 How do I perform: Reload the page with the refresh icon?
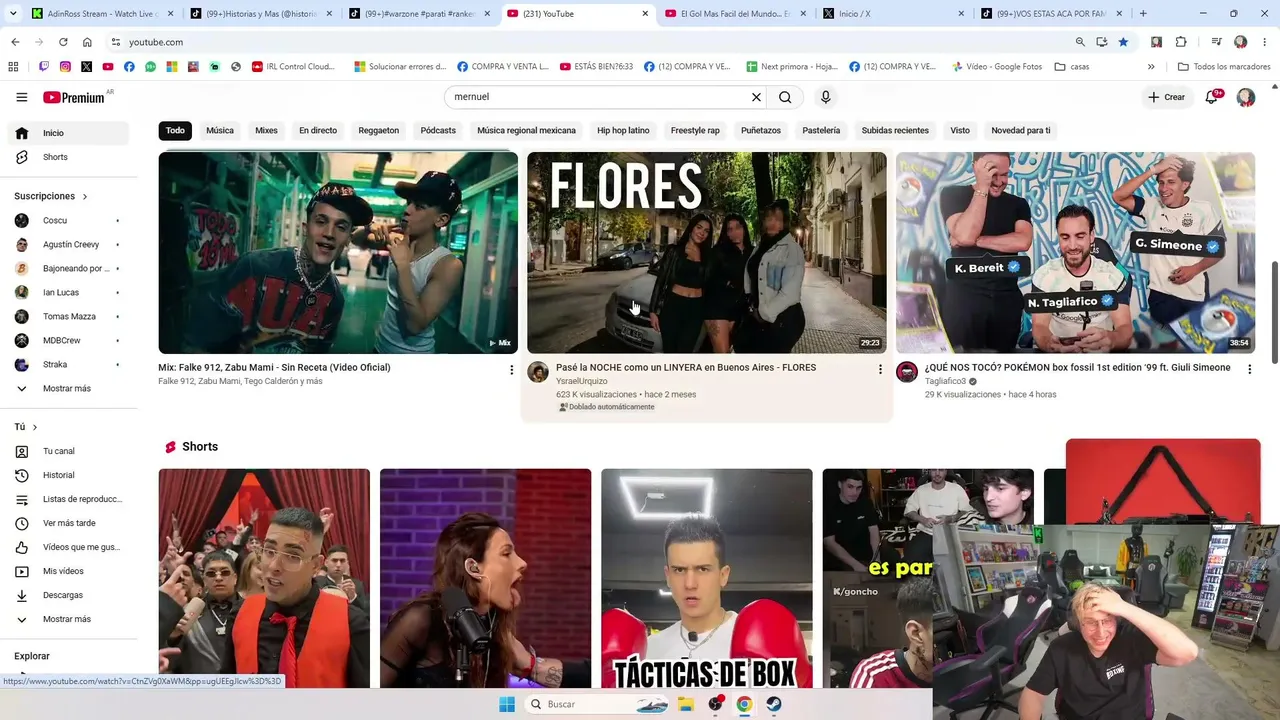pos(63,42)
